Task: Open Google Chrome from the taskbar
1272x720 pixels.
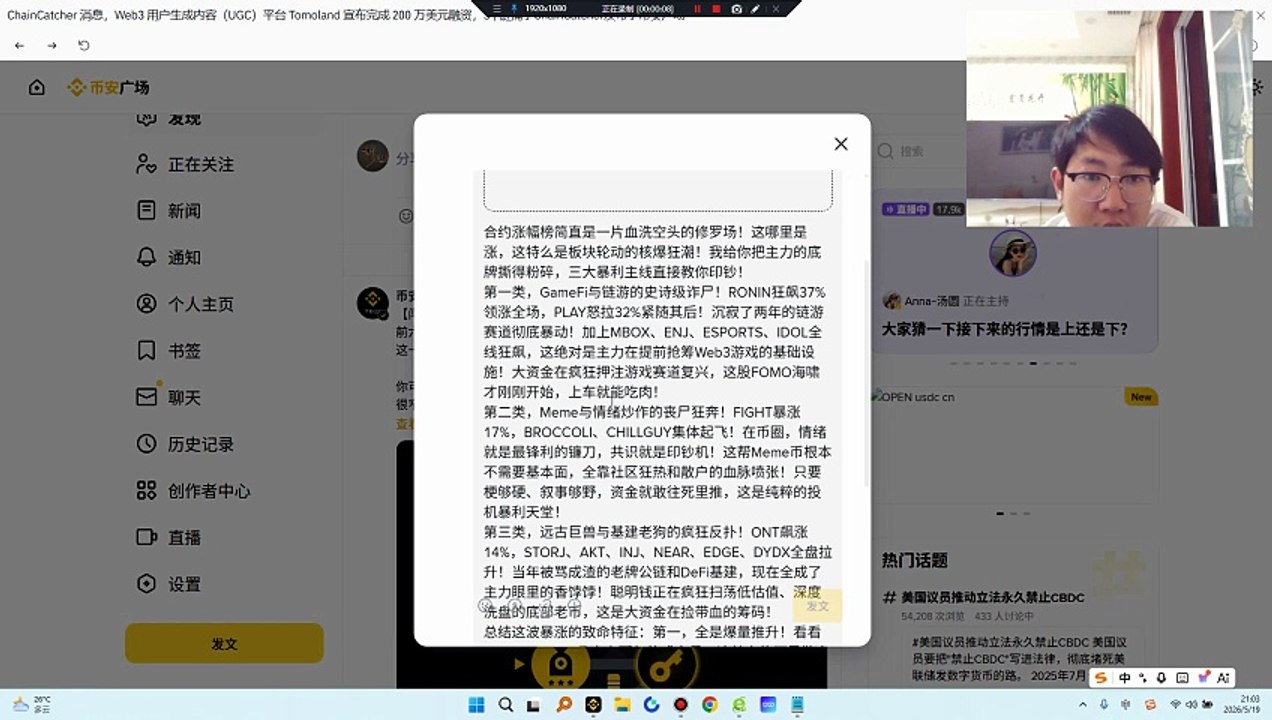Action: (709, 705)
